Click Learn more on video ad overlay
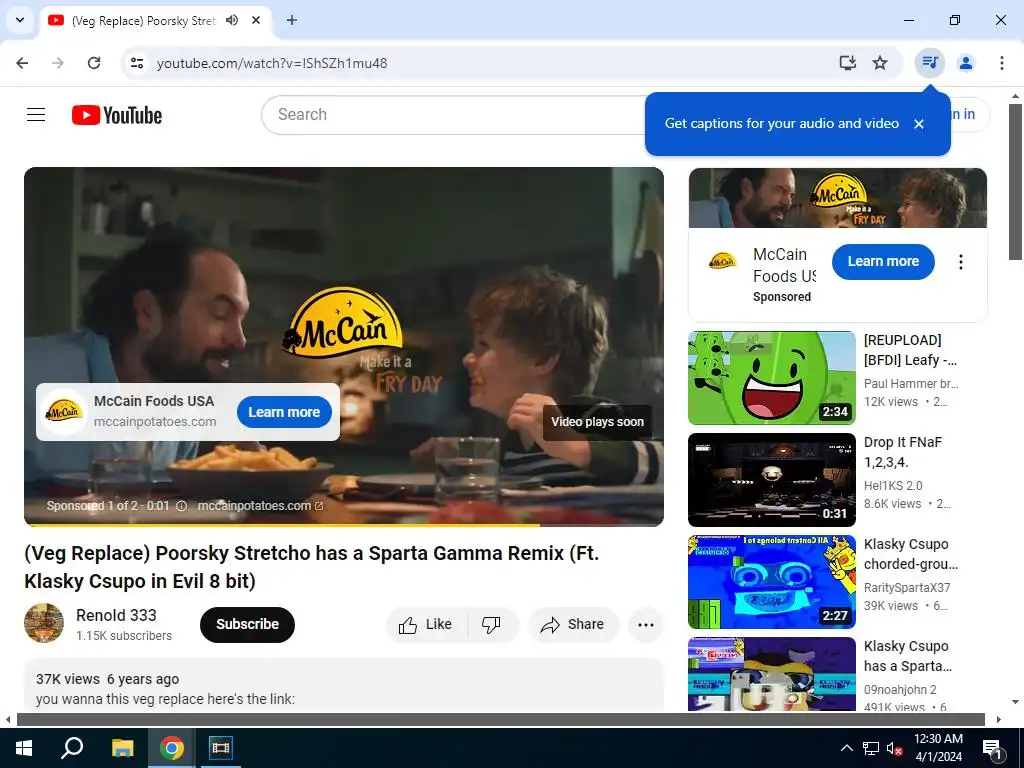This screenshot has height=768, width=1024. (284, 412)
